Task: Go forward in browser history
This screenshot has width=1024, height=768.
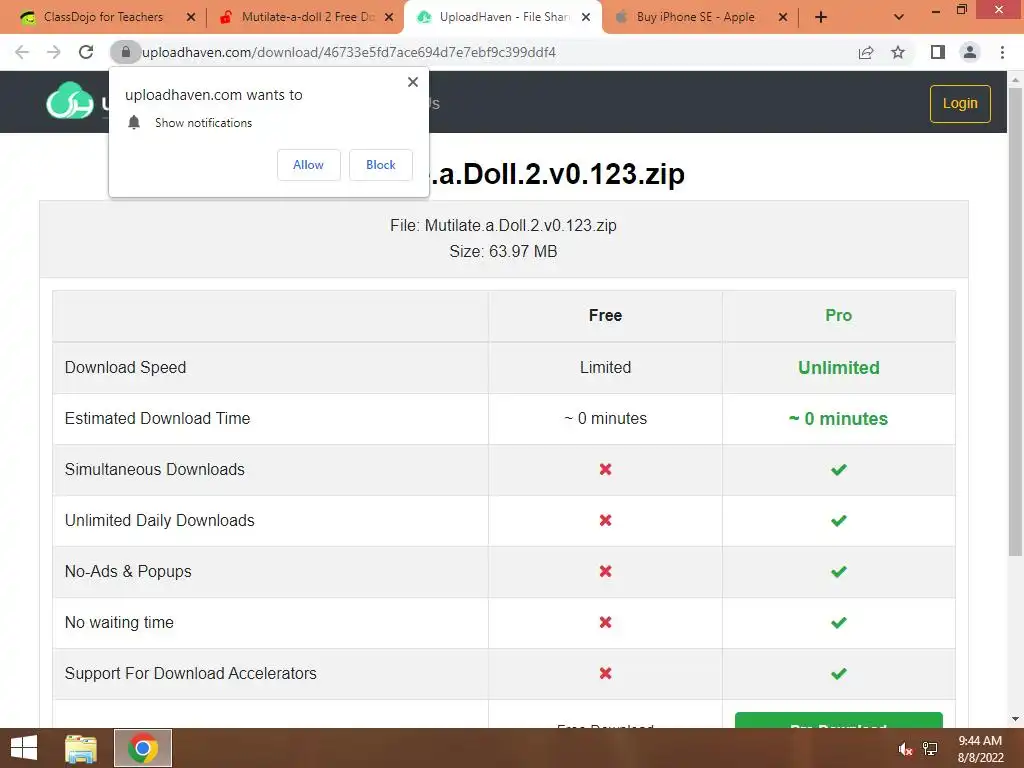Action: 54,52
